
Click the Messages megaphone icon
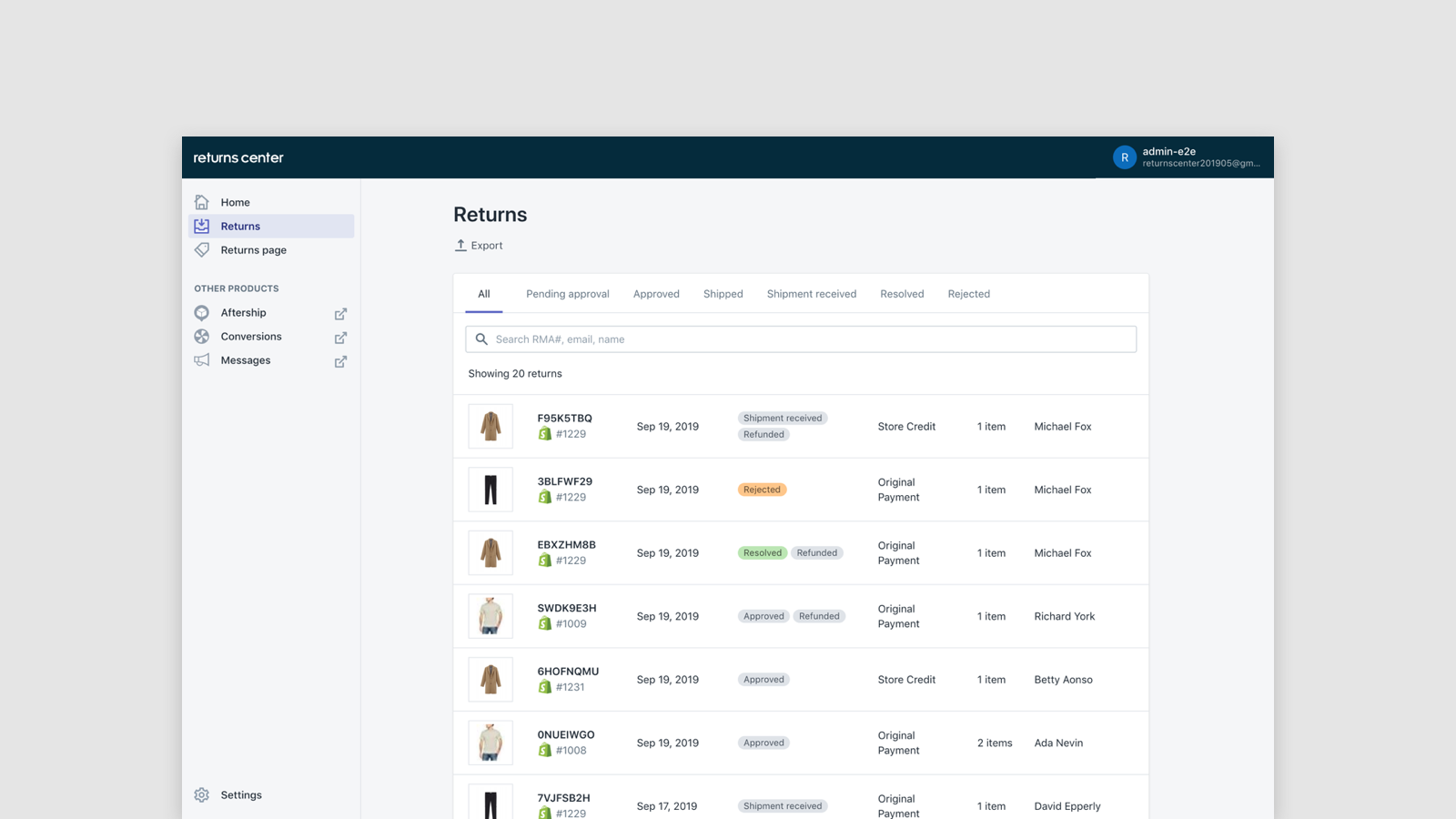202,360
